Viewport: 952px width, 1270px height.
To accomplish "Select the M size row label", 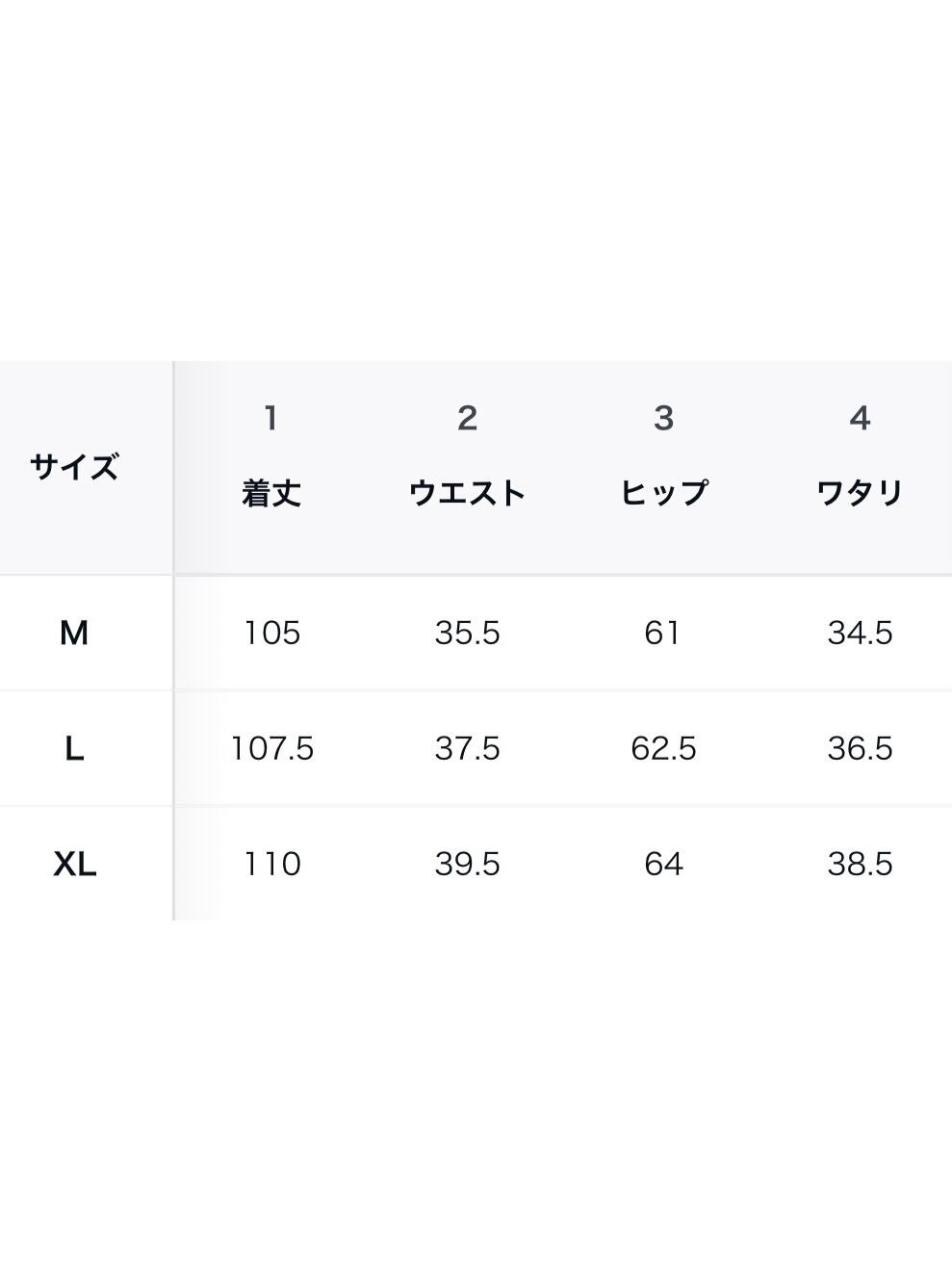I will (74, 633).
